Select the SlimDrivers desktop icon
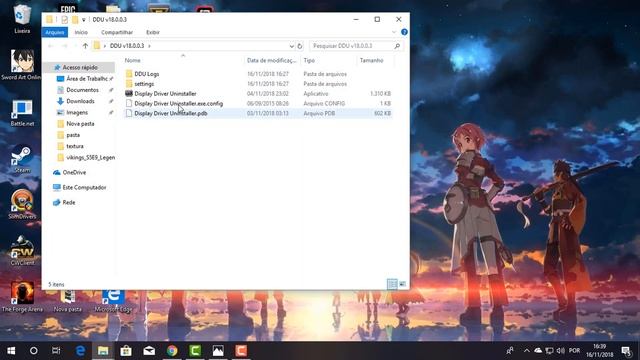 (22, 205)
